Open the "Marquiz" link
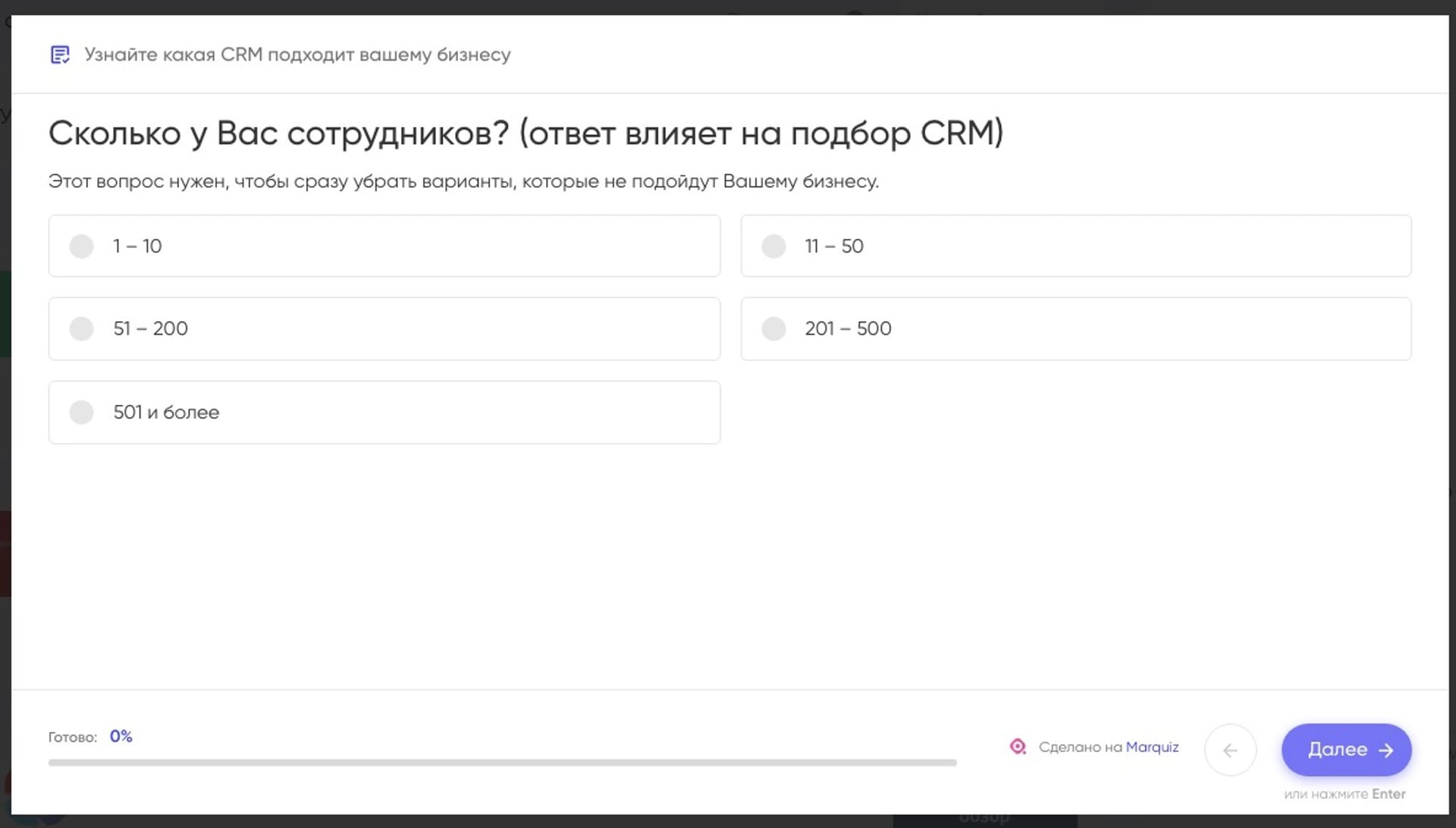The image size is (1456, 828). 1153,747
